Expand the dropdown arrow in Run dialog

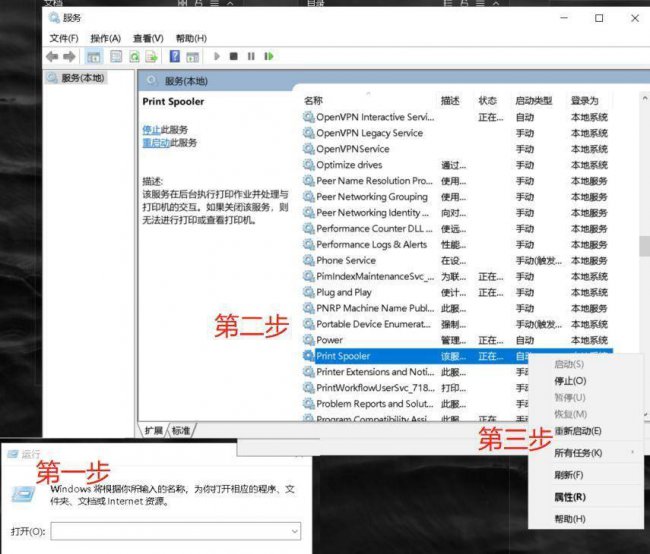click(295, 531)
